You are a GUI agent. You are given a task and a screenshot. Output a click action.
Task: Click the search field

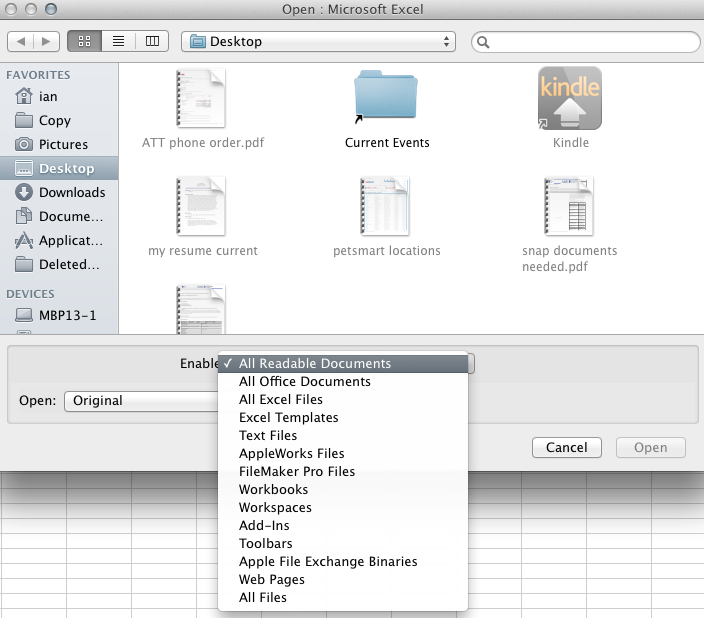pyautogui.click(x=585, y=42)
